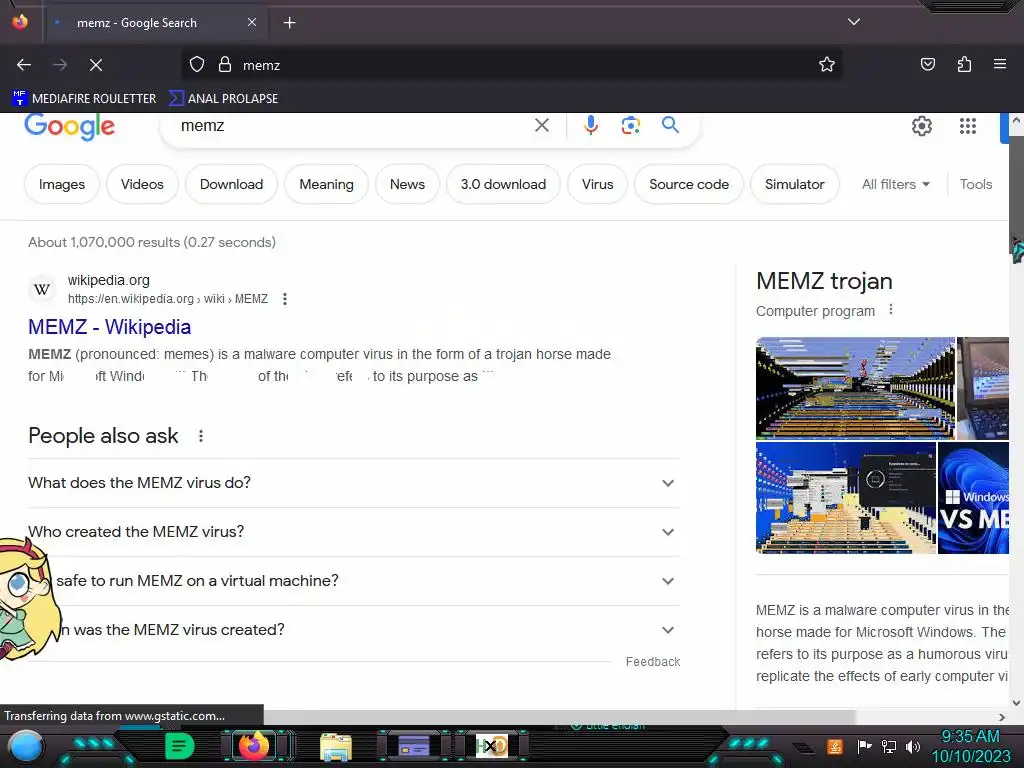Open the volume speaker tray icon

912,746
